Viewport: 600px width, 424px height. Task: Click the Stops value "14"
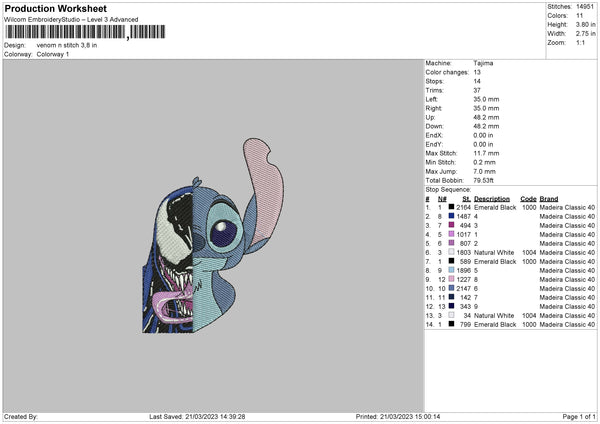tap(477, 81)
